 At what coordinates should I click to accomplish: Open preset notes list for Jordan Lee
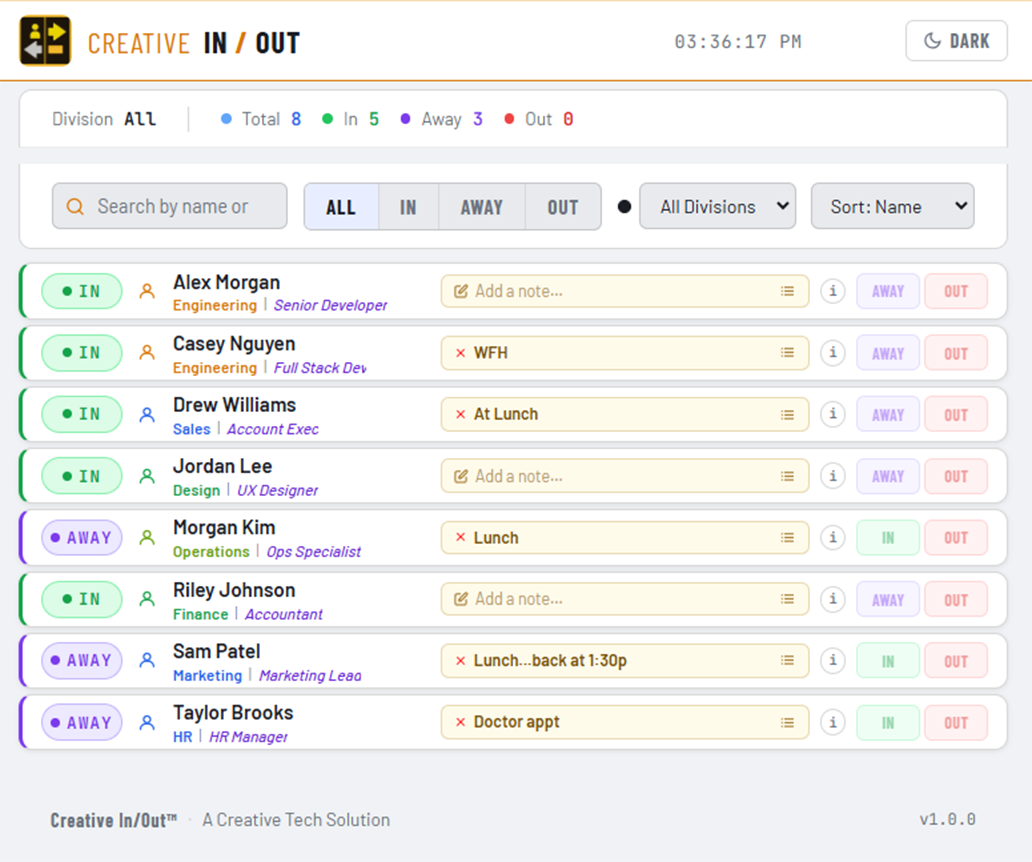tap(787, 476)
